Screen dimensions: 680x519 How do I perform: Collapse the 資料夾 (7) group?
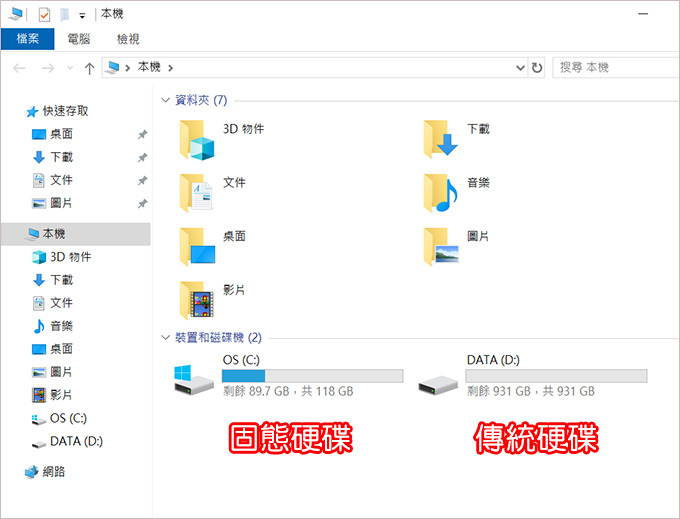[x=165, y=100]
